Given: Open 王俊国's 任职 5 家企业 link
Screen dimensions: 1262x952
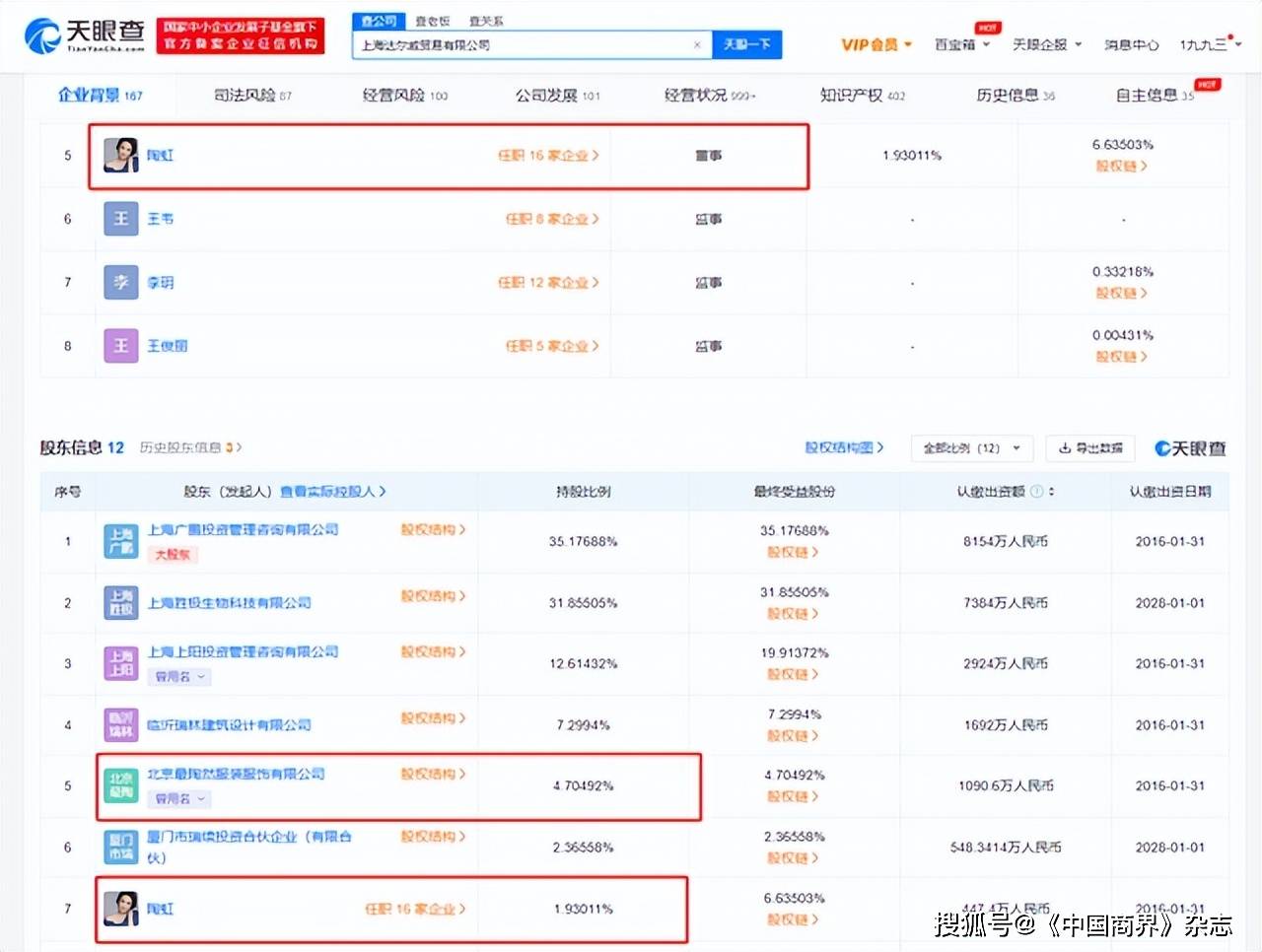Looking at the screenshot, I should click(552, 346).
